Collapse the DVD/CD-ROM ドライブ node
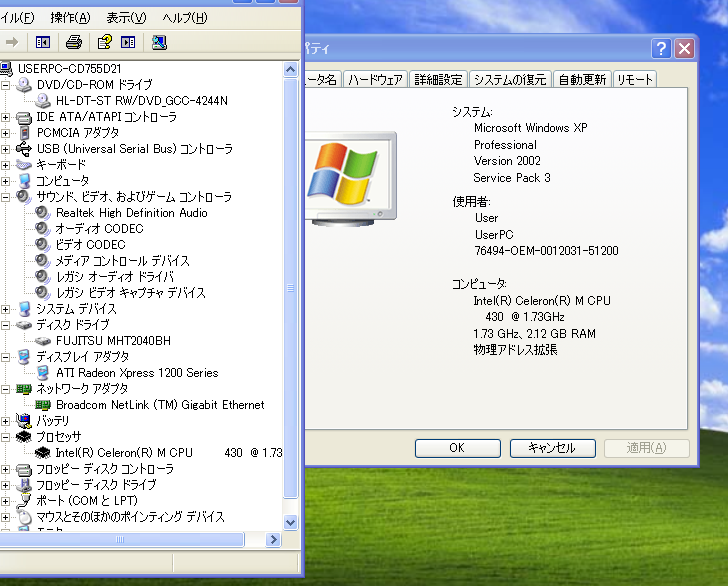Image resolution: width=728 pixels, height=586 pixels. (x=5, y=85)
